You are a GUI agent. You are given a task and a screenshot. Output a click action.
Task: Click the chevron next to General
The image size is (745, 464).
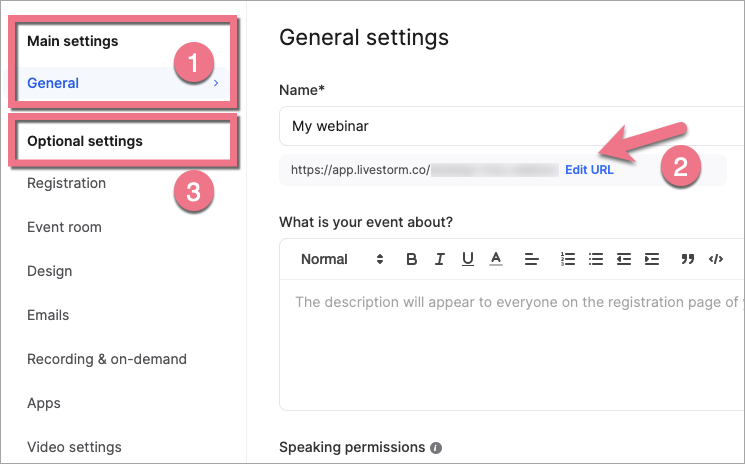pyautogui.click(x=216, y=83)
